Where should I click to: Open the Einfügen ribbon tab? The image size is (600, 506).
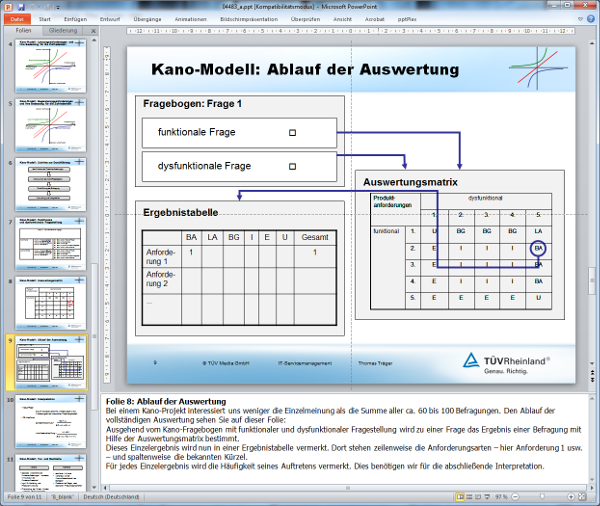click(x=76, y=18)
